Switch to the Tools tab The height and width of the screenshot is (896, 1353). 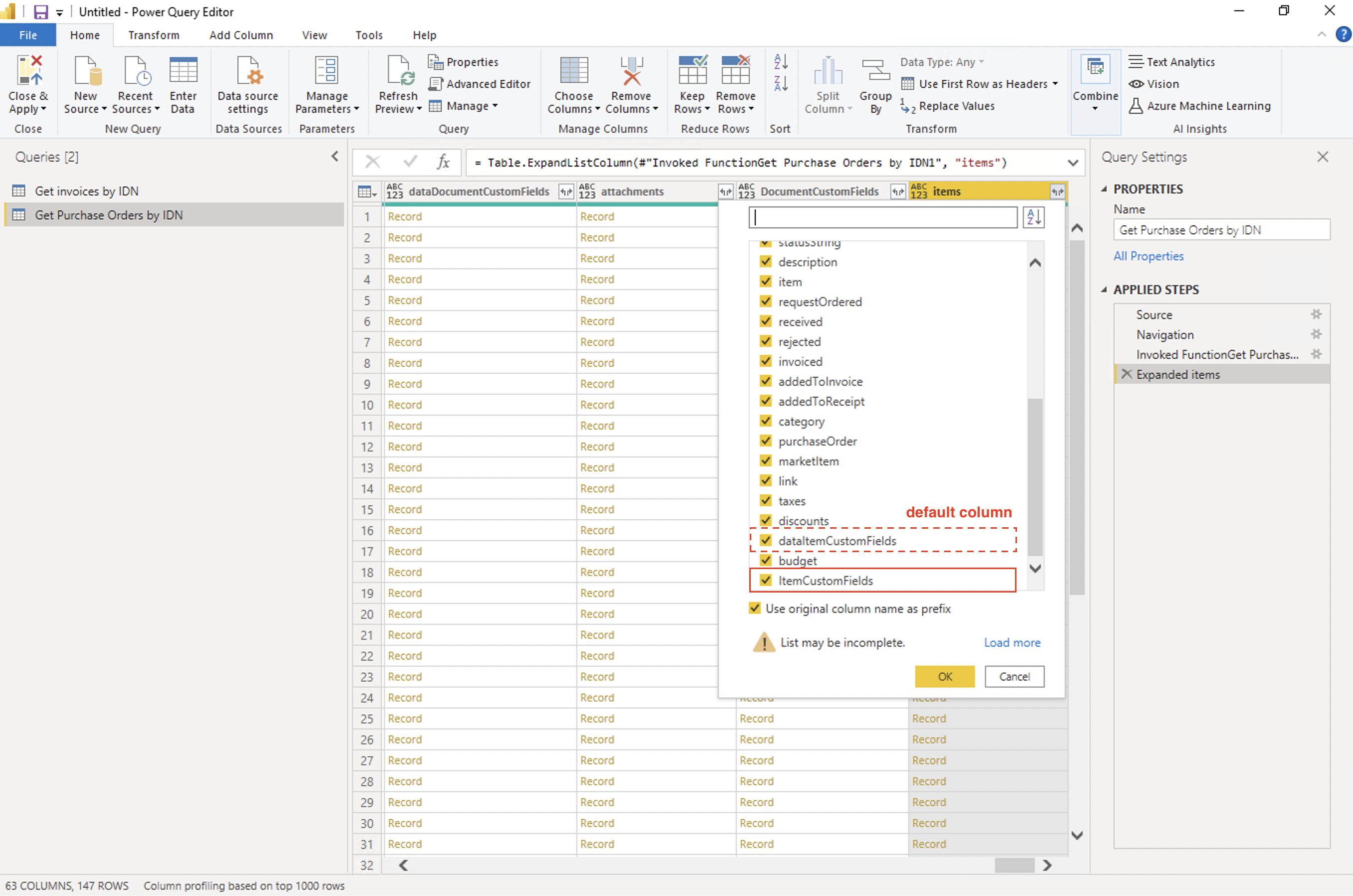[369, 35]
